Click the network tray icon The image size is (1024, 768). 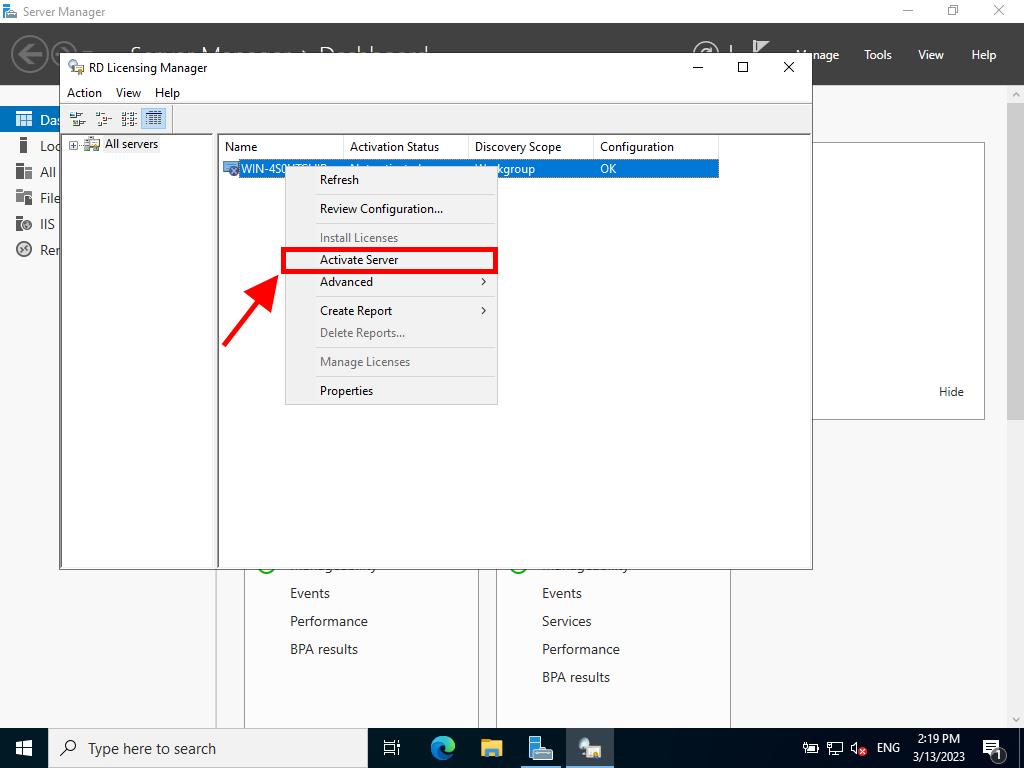pyautogui.click(x=835, y=748)
